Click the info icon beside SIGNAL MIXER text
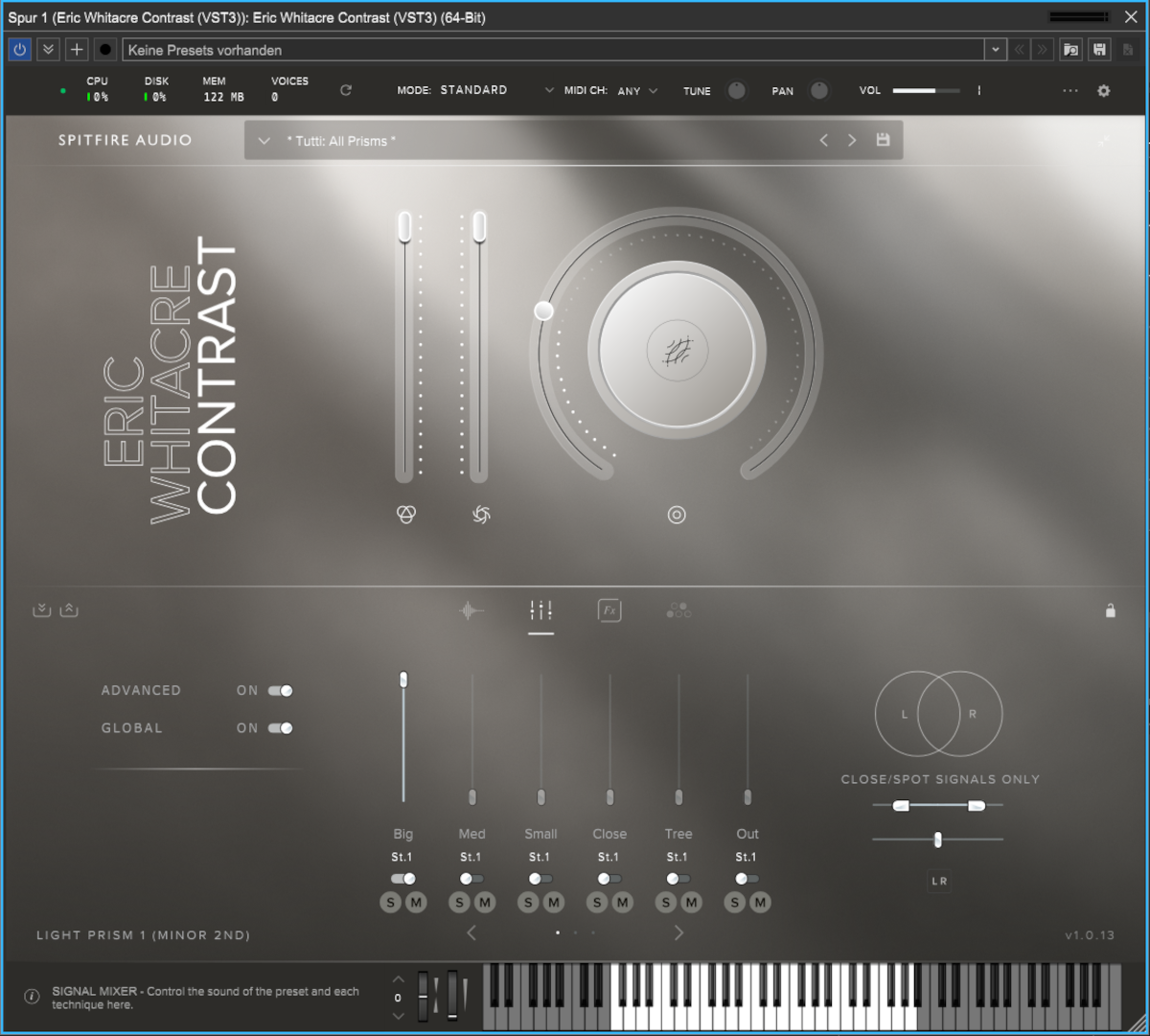Screen dimensions: 1150x1036 tap(31, 997)
